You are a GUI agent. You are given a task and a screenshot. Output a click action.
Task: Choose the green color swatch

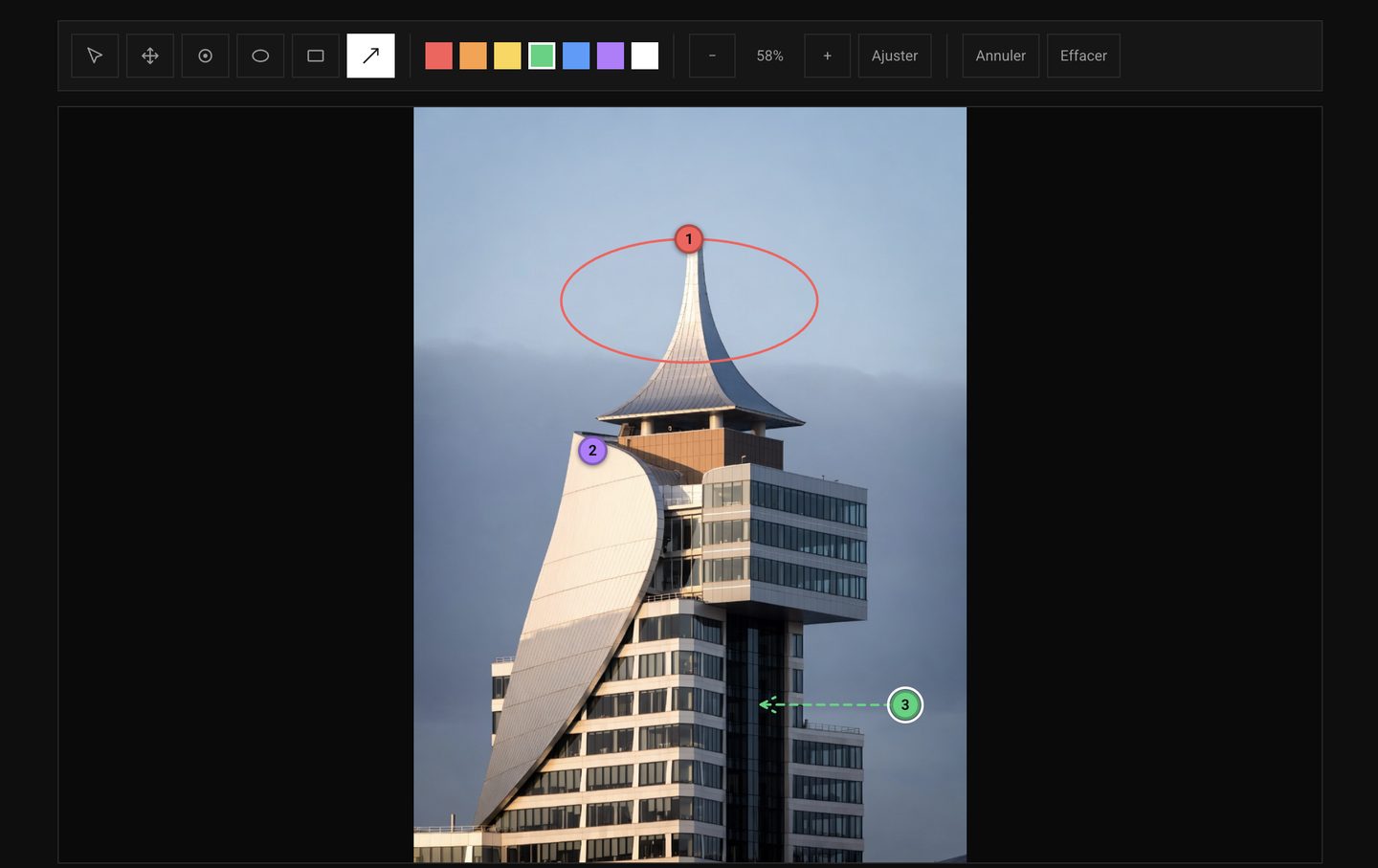point(542,56)
